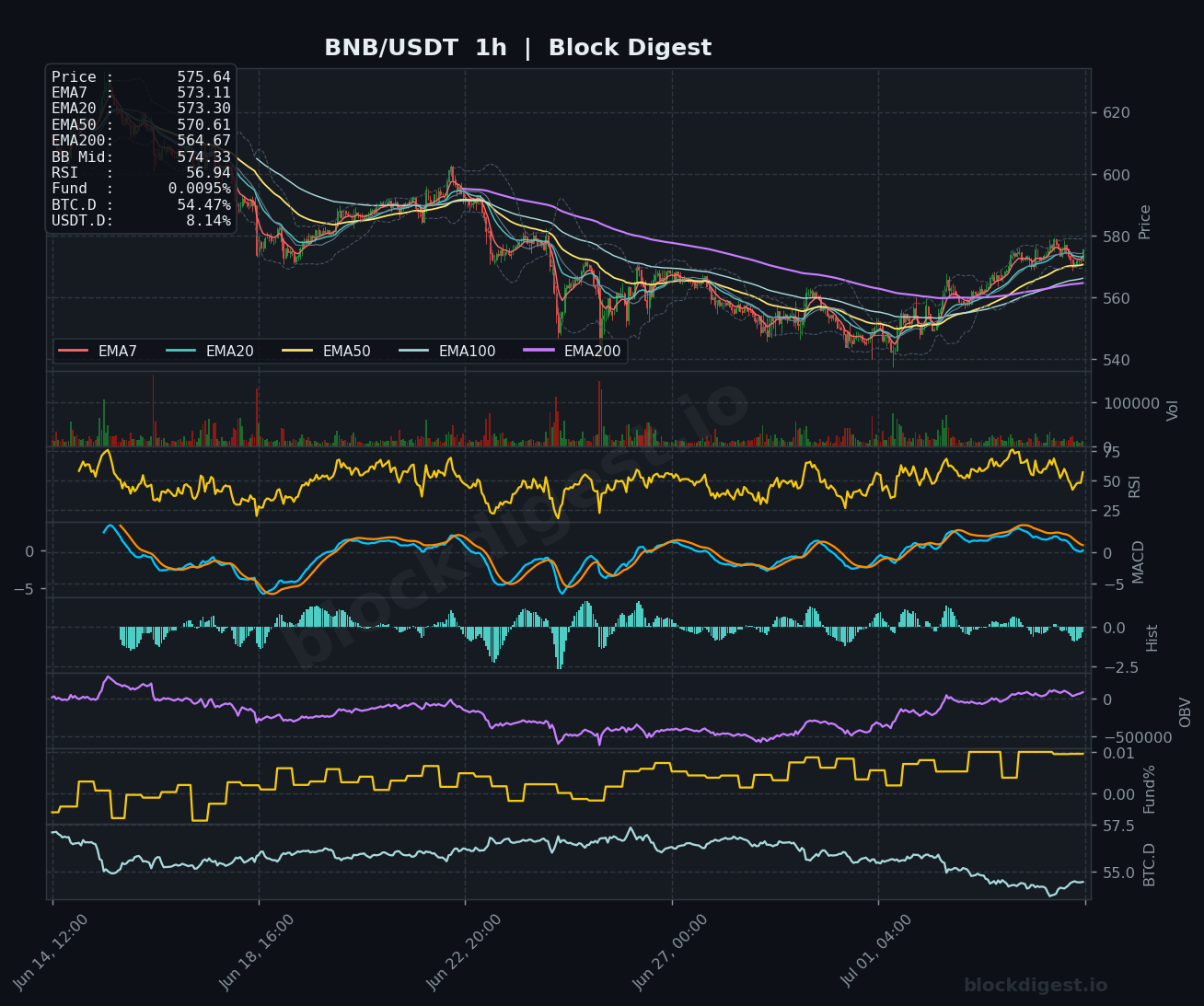This screenshot has width=1204, height=1006.
Task: Select the EMA100 legend entry
Action: pyautogui.click(x=447, y=351)
